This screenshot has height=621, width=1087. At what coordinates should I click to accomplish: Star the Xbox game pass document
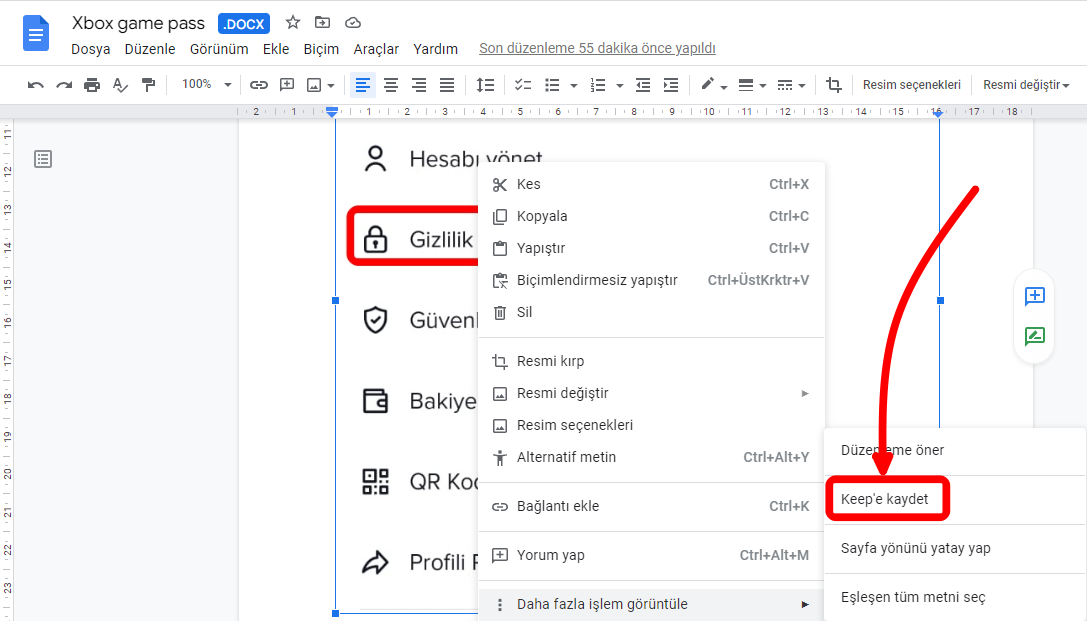(x=293, y=23)
